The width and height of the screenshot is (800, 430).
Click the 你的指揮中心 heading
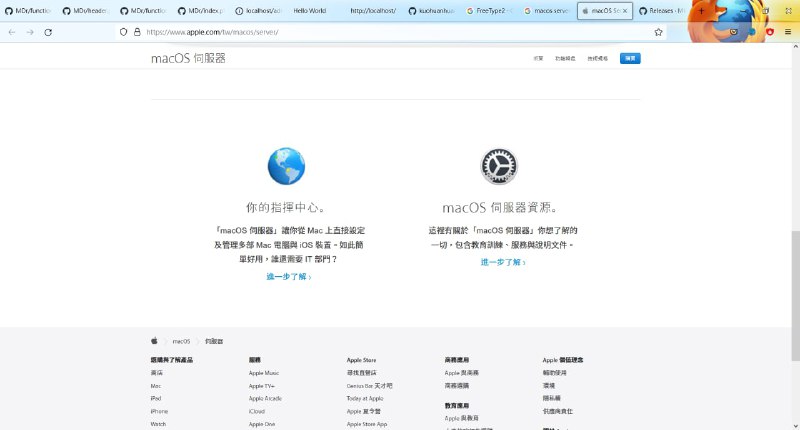tap(286, 208)
